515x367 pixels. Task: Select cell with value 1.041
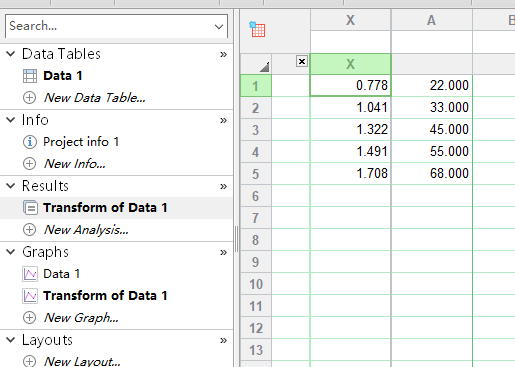coord(350,107)
